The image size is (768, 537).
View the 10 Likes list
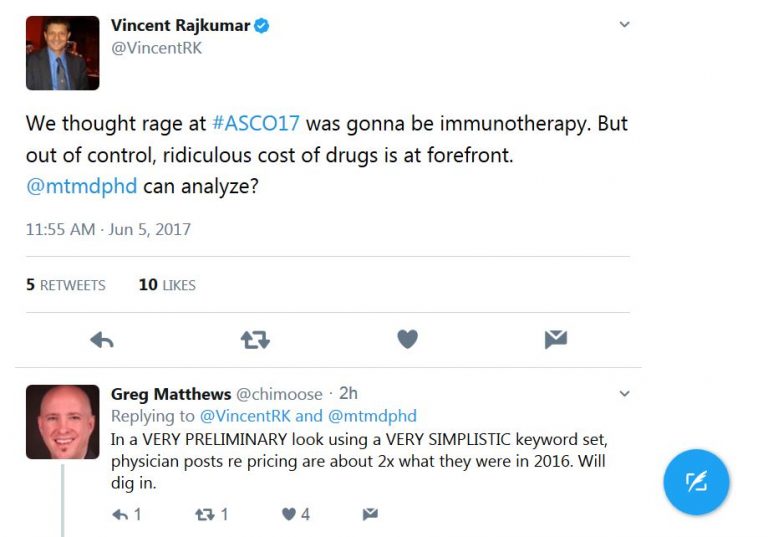[x=167, y=285]
